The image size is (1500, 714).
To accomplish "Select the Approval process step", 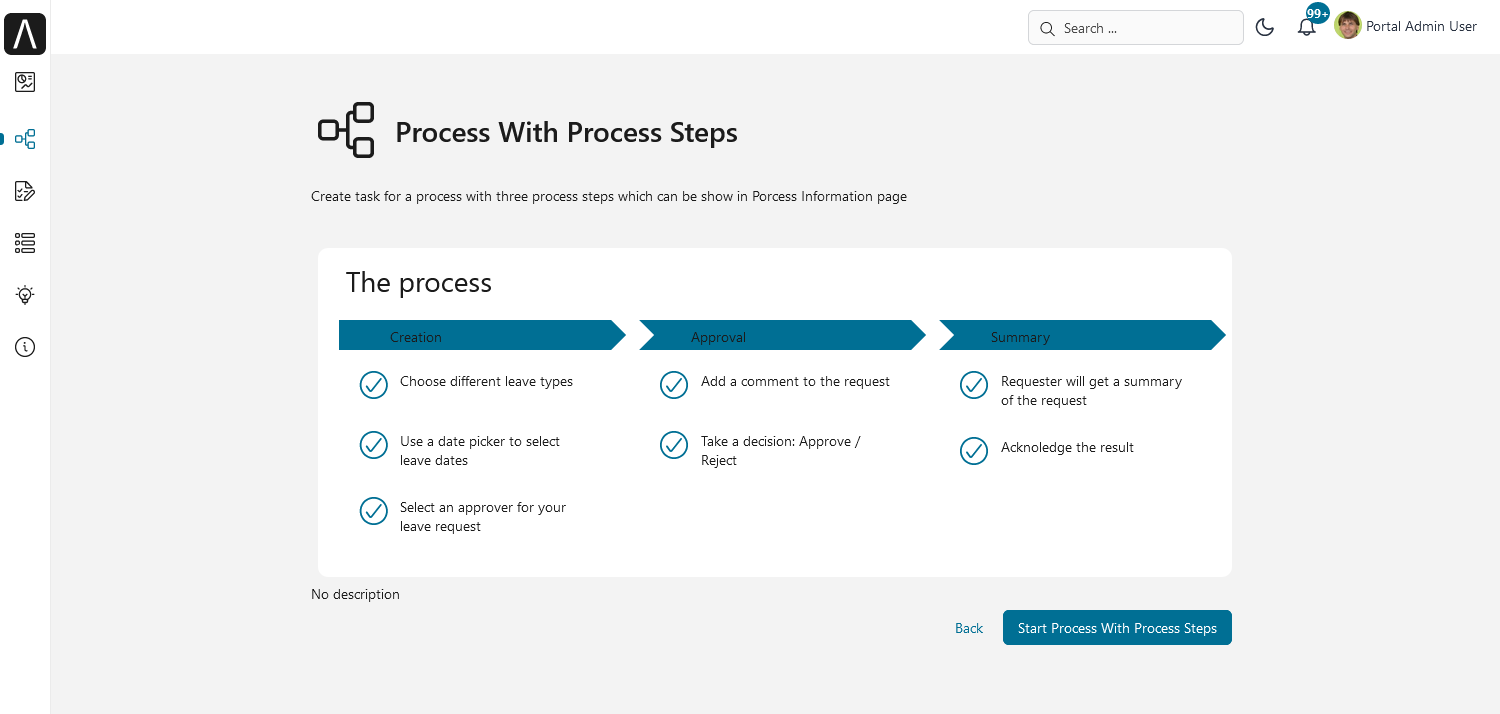I will [782, 336].
